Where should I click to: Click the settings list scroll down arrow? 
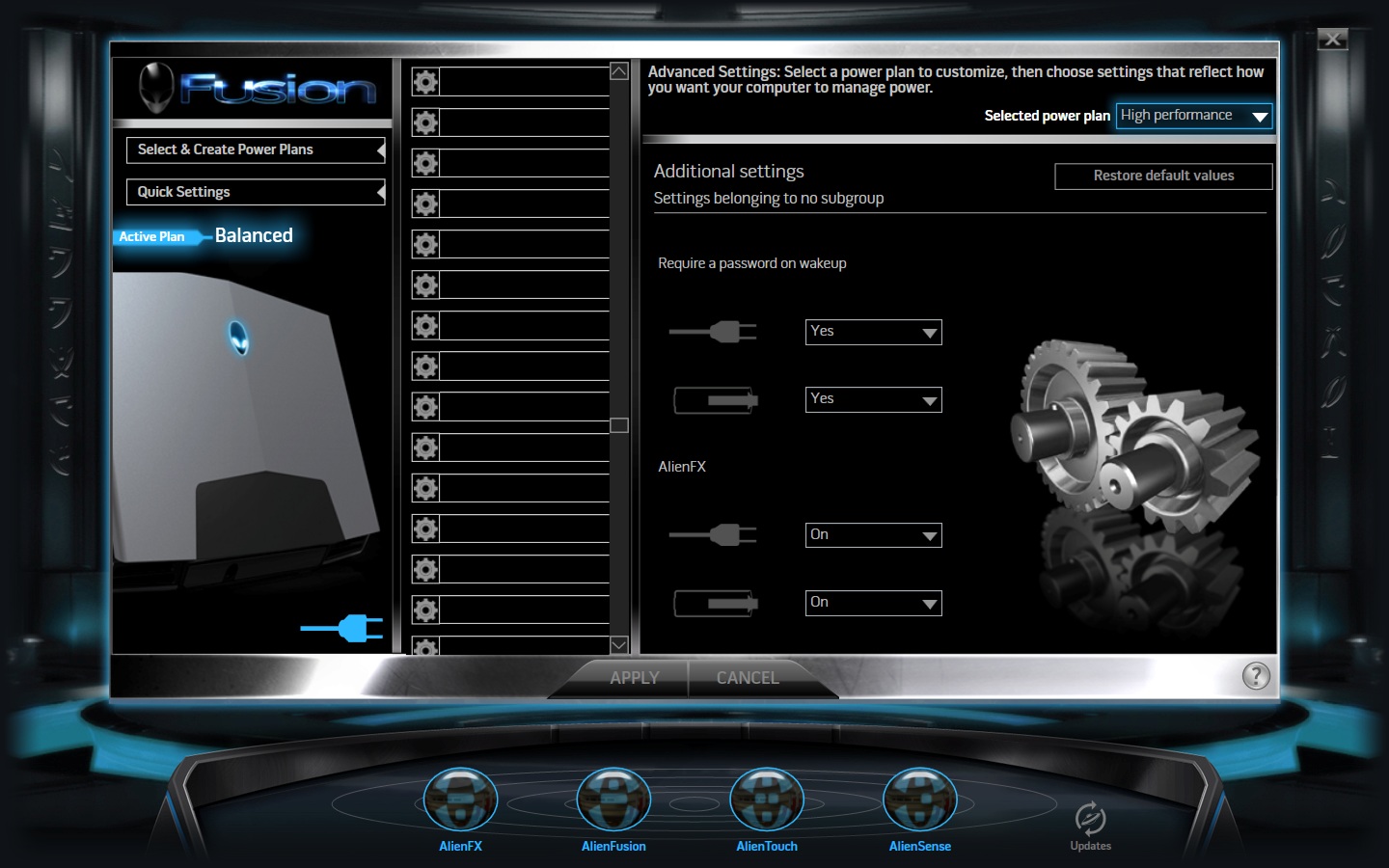619,644
